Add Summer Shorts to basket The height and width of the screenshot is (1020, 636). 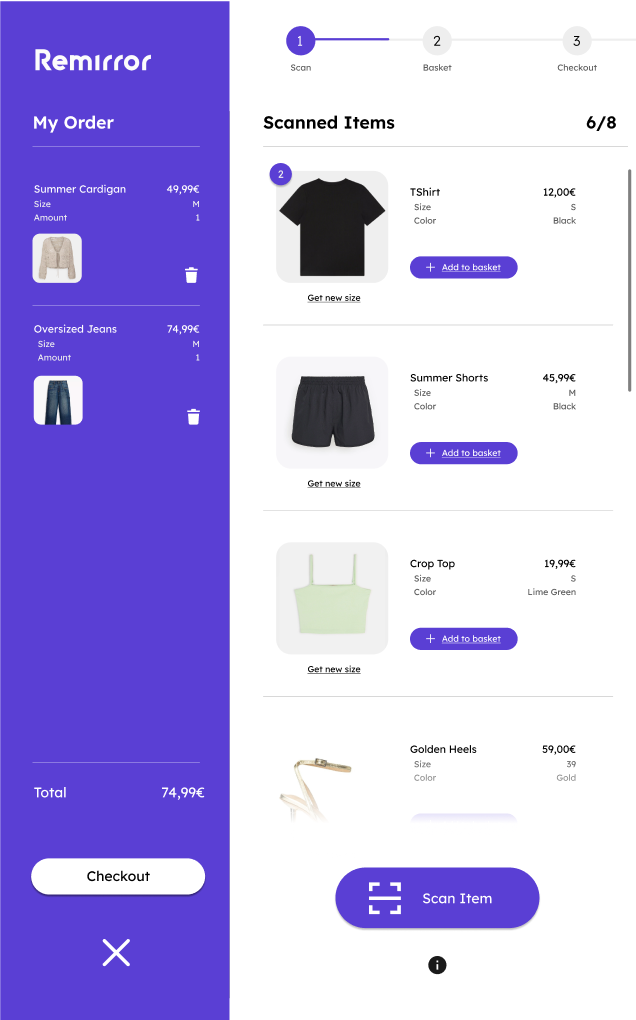464,453
